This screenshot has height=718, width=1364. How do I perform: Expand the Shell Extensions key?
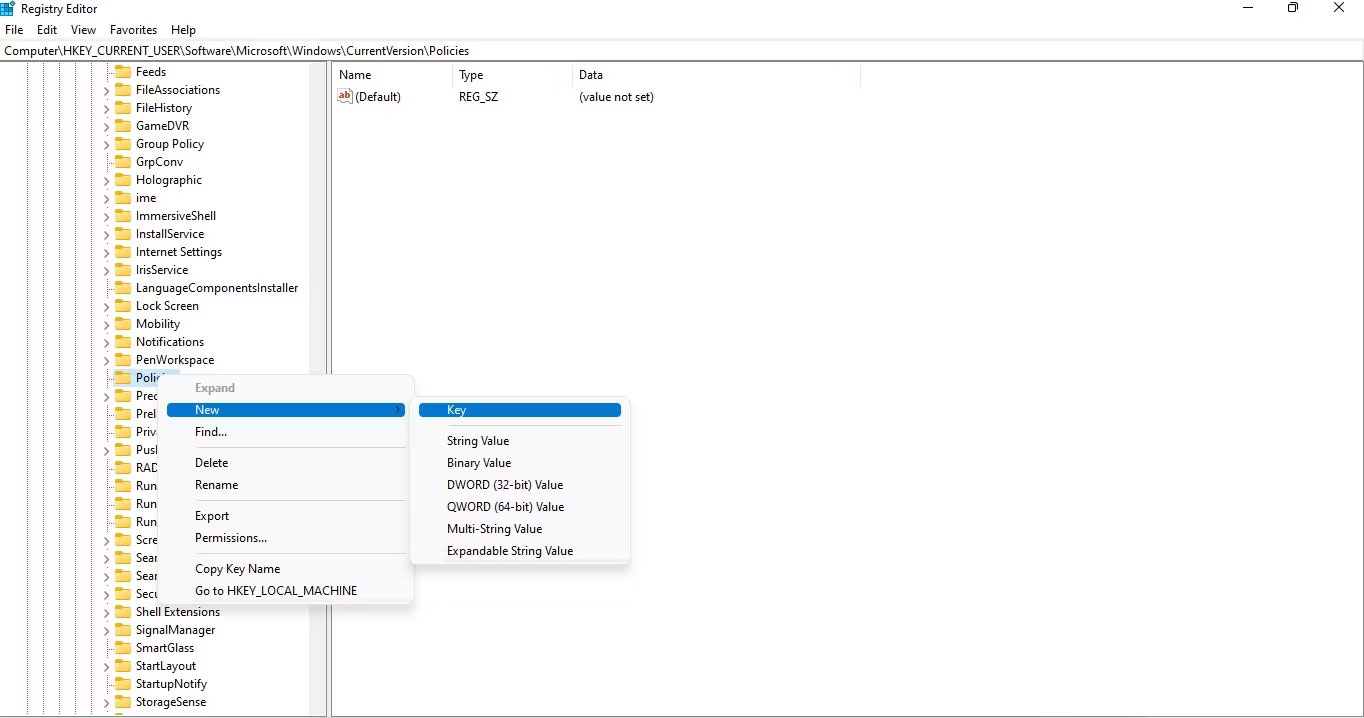106,612
